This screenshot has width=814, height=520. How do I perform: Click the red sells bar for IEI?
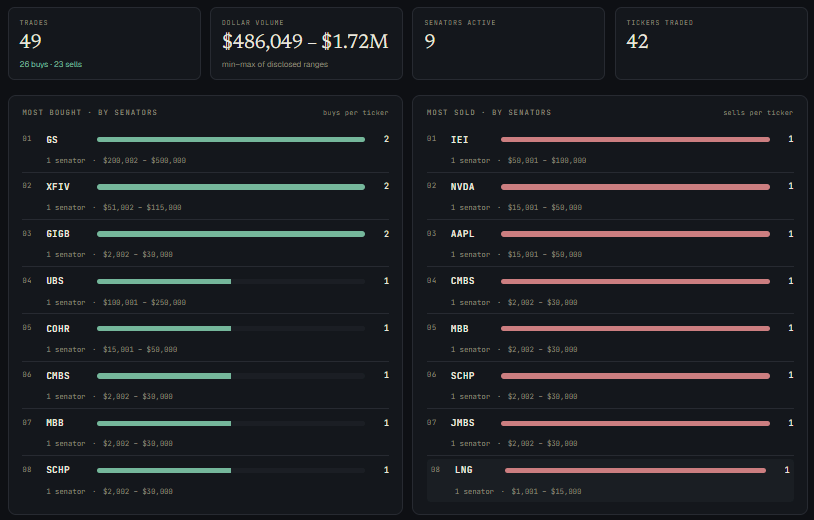tap(635, 140)
